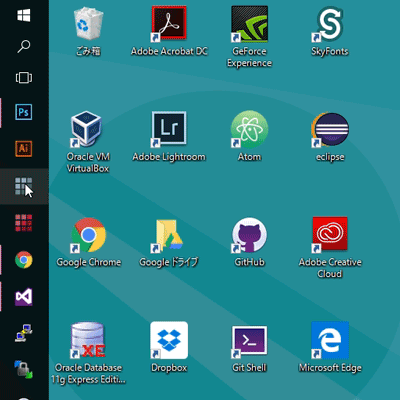Launch Photoshop from the taskbar
Screen dimensions: 400x400
[24, 112]
